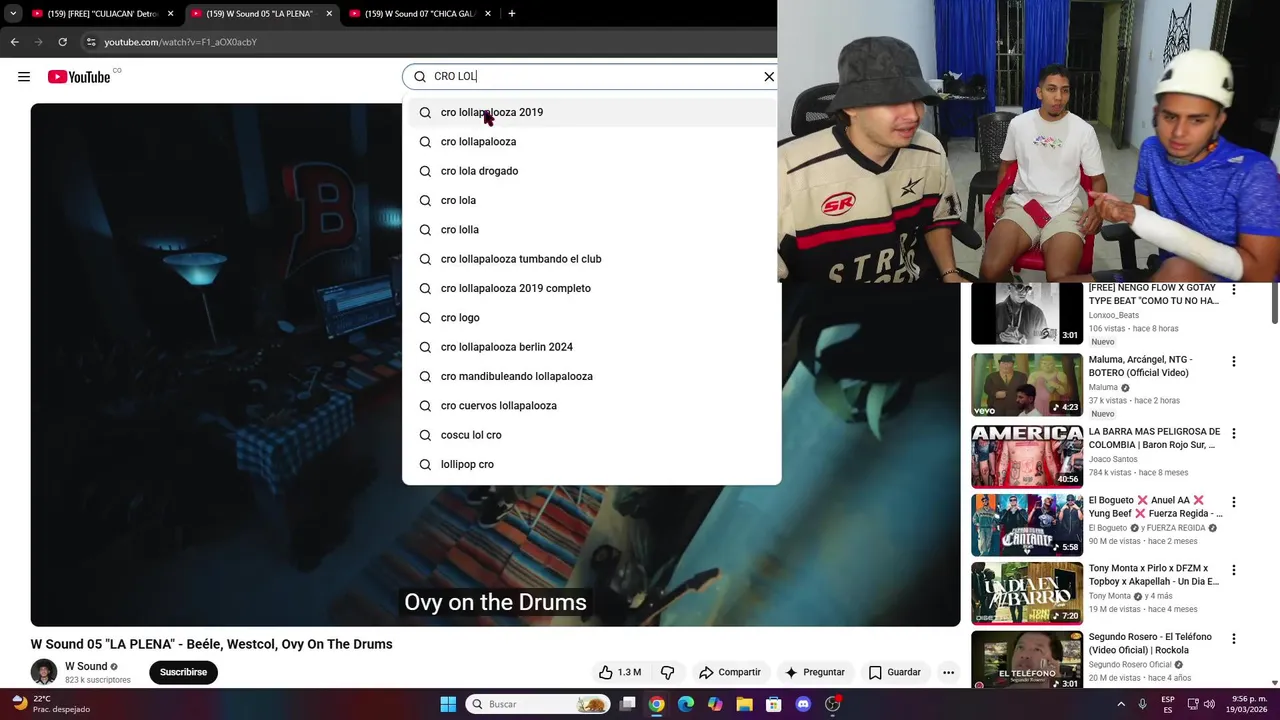The width and height of the screenshot is (1280, 720).
Task: Open options for LA BARRA MAS PELIGROSA video
Action: tap(1234, 433)
